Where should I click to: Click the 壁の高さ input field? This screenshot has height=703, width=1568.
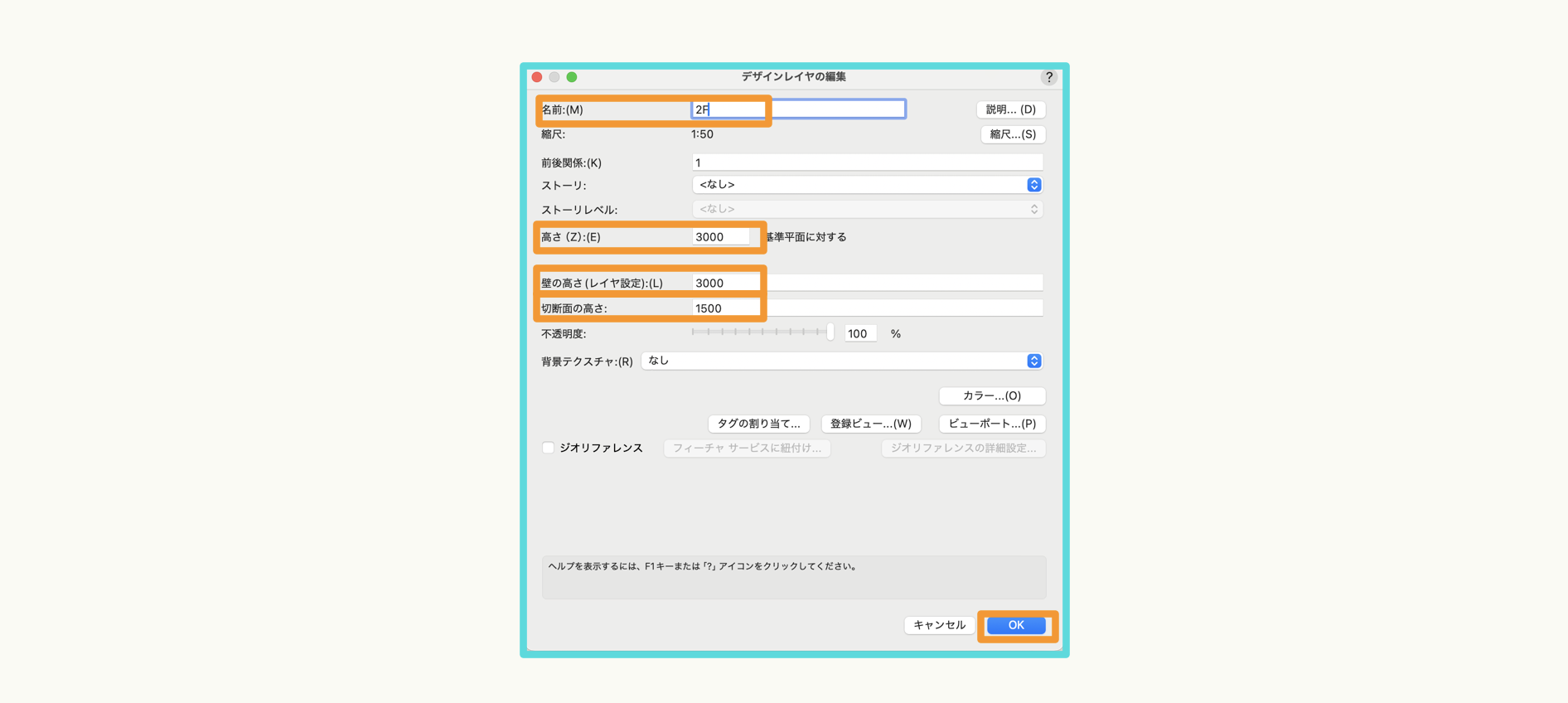(866, 284)
